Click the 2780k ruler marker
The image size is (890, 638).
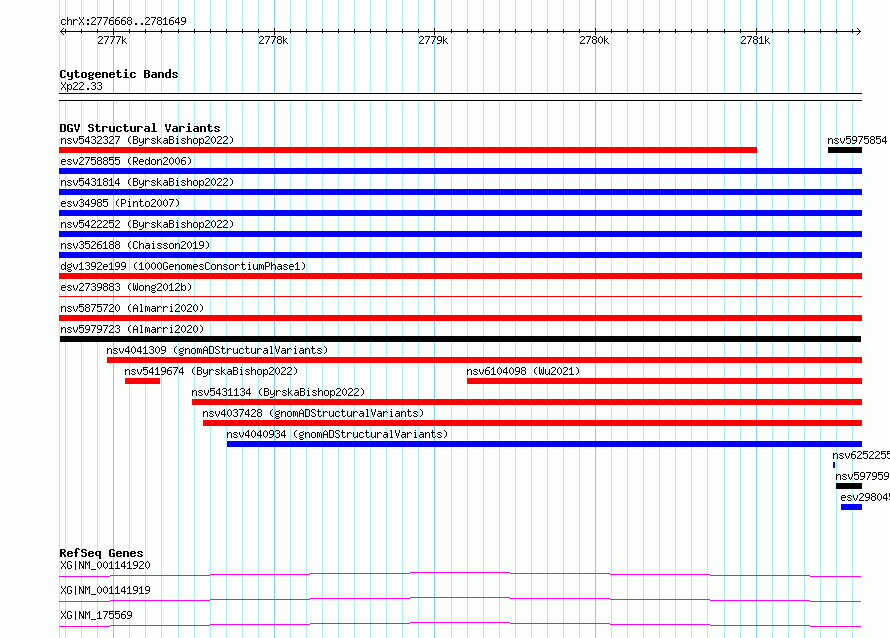(594, 40)
